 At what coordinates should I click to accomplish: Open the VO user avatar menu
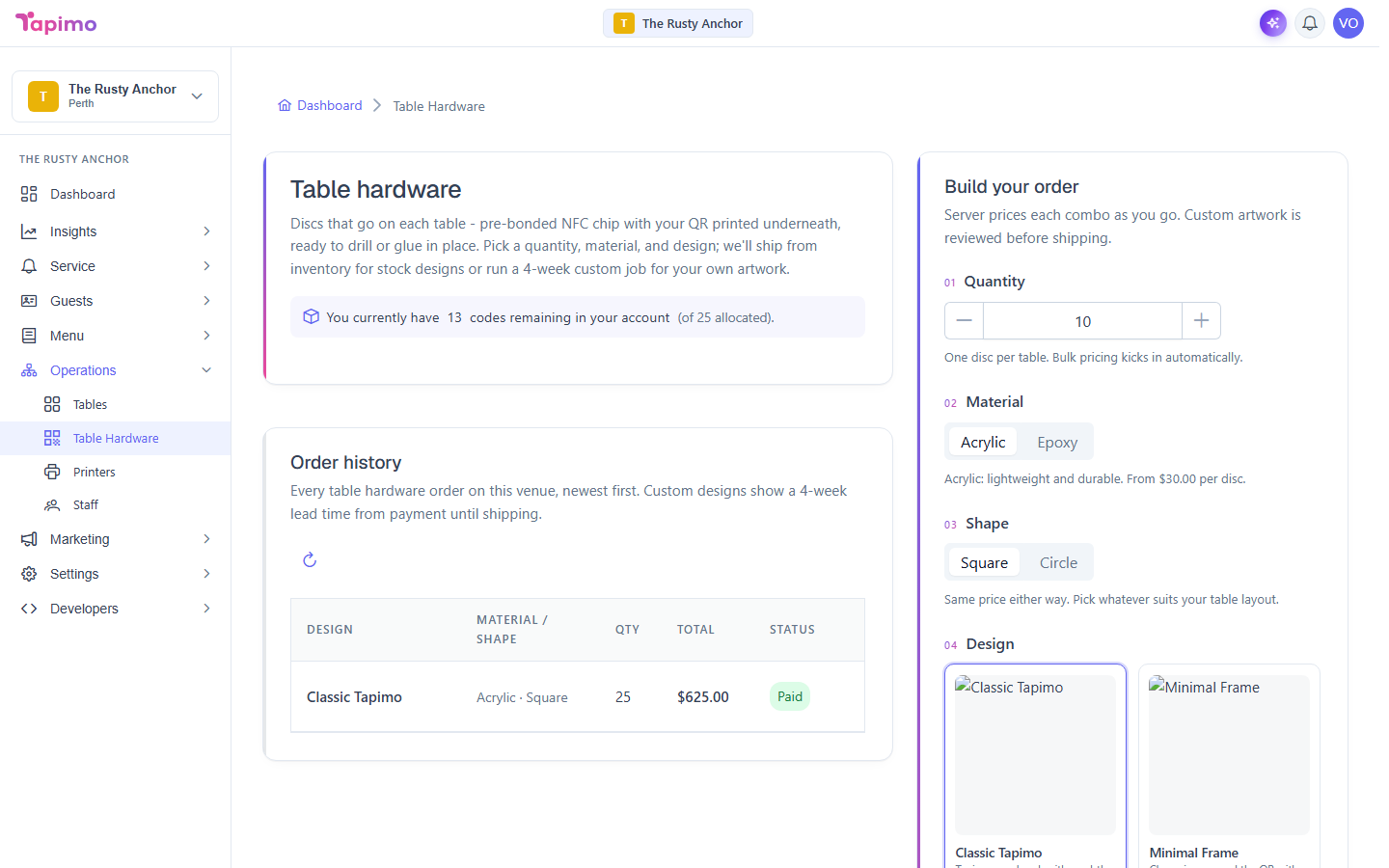(x=1348, y=23)
